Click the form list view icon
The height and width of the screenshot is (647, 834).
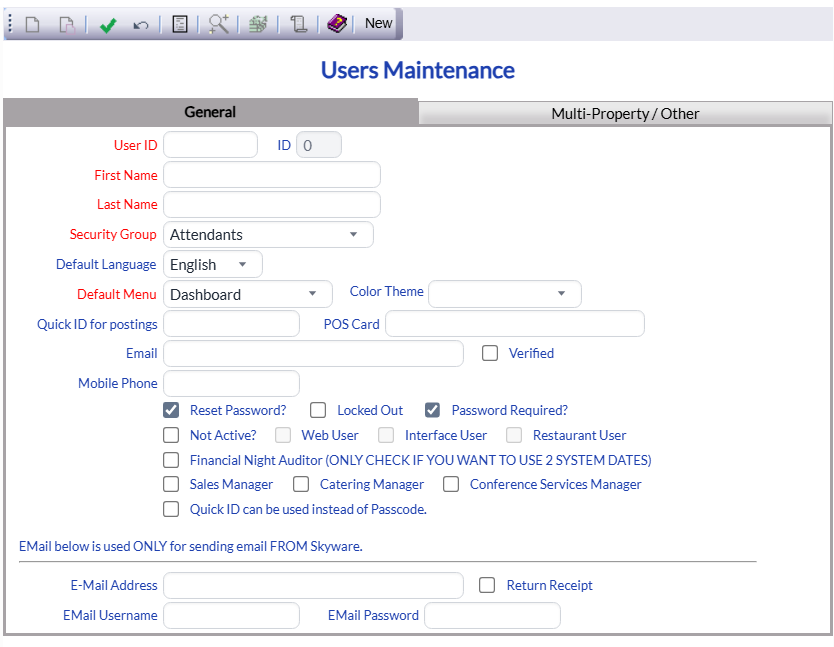[x=180, y=24]
